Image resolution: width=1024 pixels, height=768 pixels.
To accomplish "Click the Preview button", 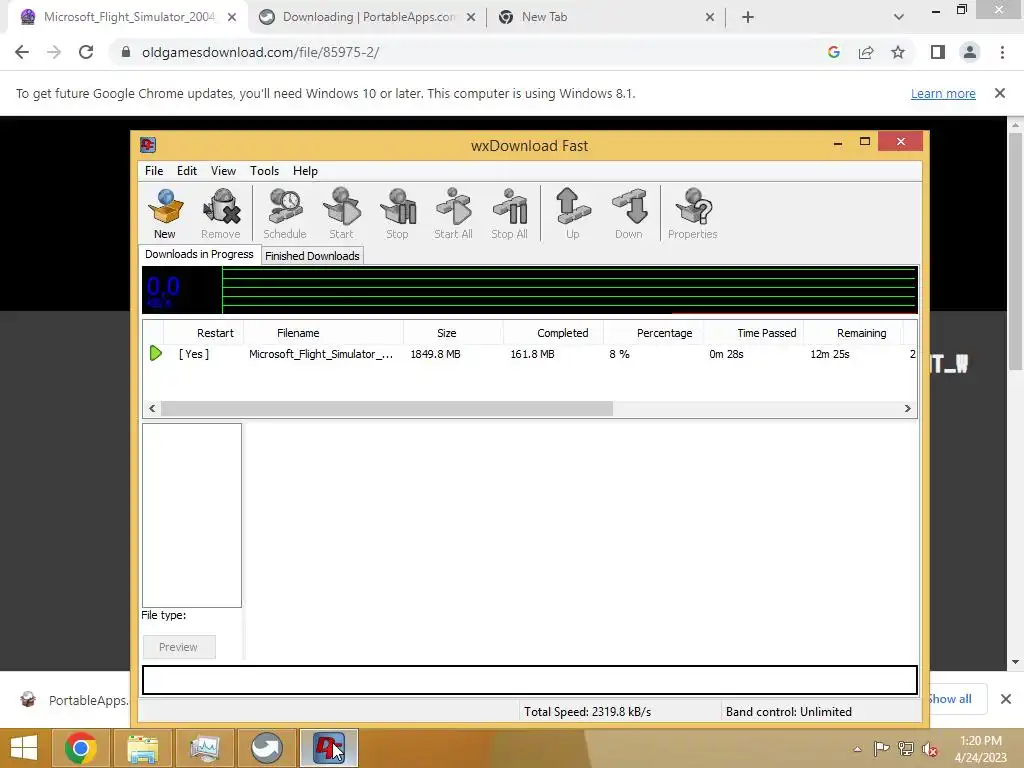I will point(178,647).
